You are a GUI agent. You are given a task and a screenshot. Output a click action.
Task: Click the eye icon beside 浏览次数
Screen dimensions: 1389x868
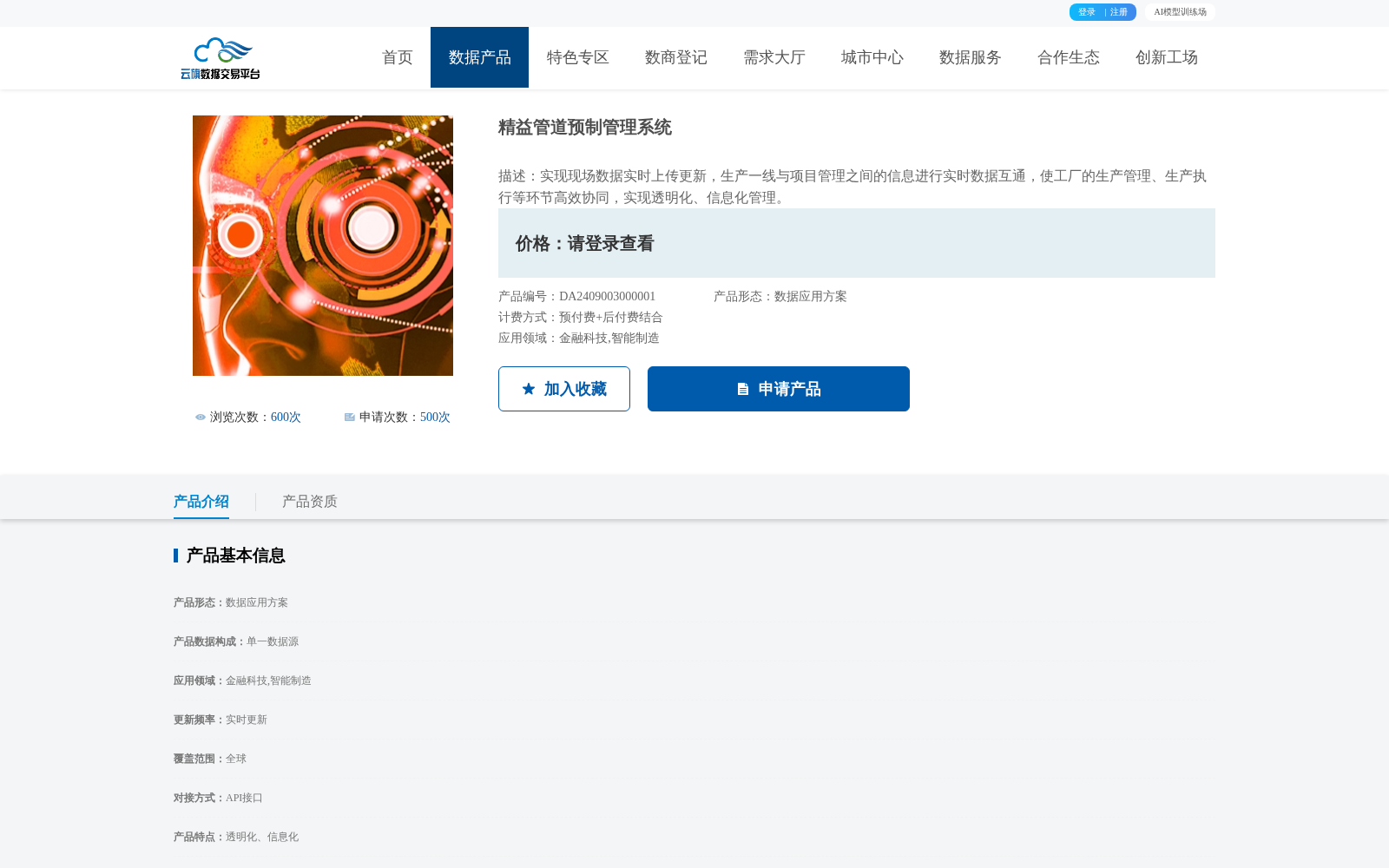pyautogui.click(x=201, y=418)
